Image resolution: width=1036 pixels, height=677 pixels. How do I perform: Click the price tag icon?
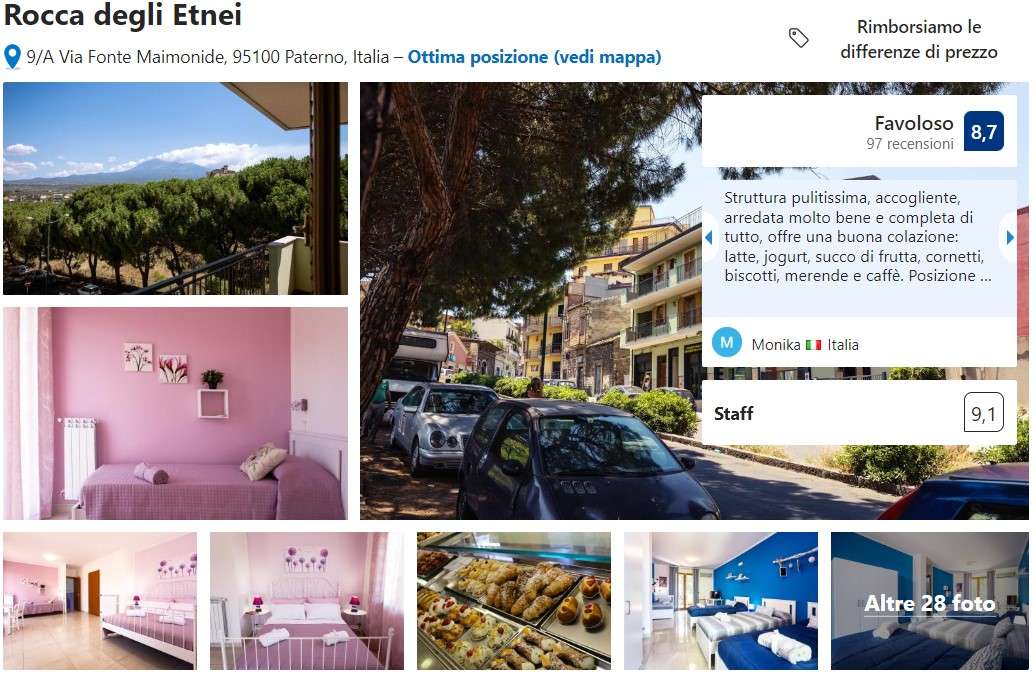click(798, 38)
